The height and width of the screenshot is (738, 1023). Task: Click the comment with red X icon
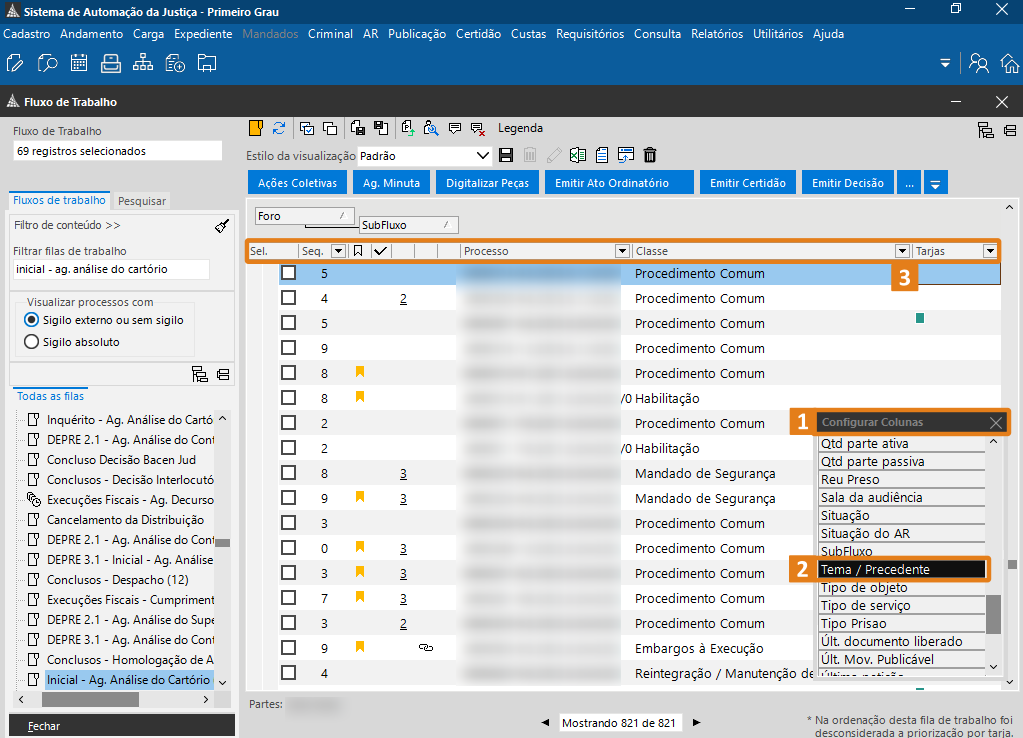(x=478, y=129)
